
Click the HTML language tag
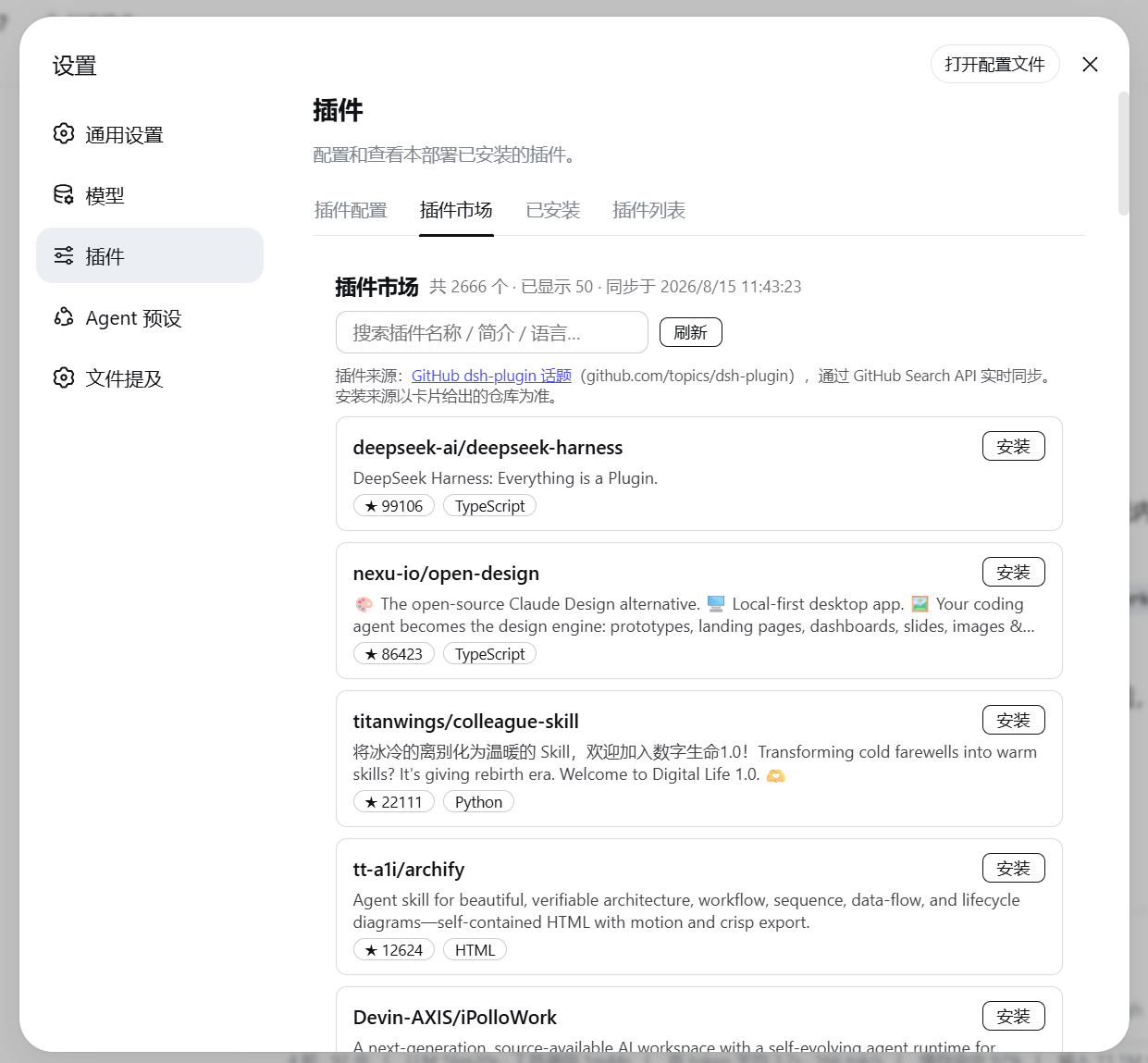[x=475, y=950]
